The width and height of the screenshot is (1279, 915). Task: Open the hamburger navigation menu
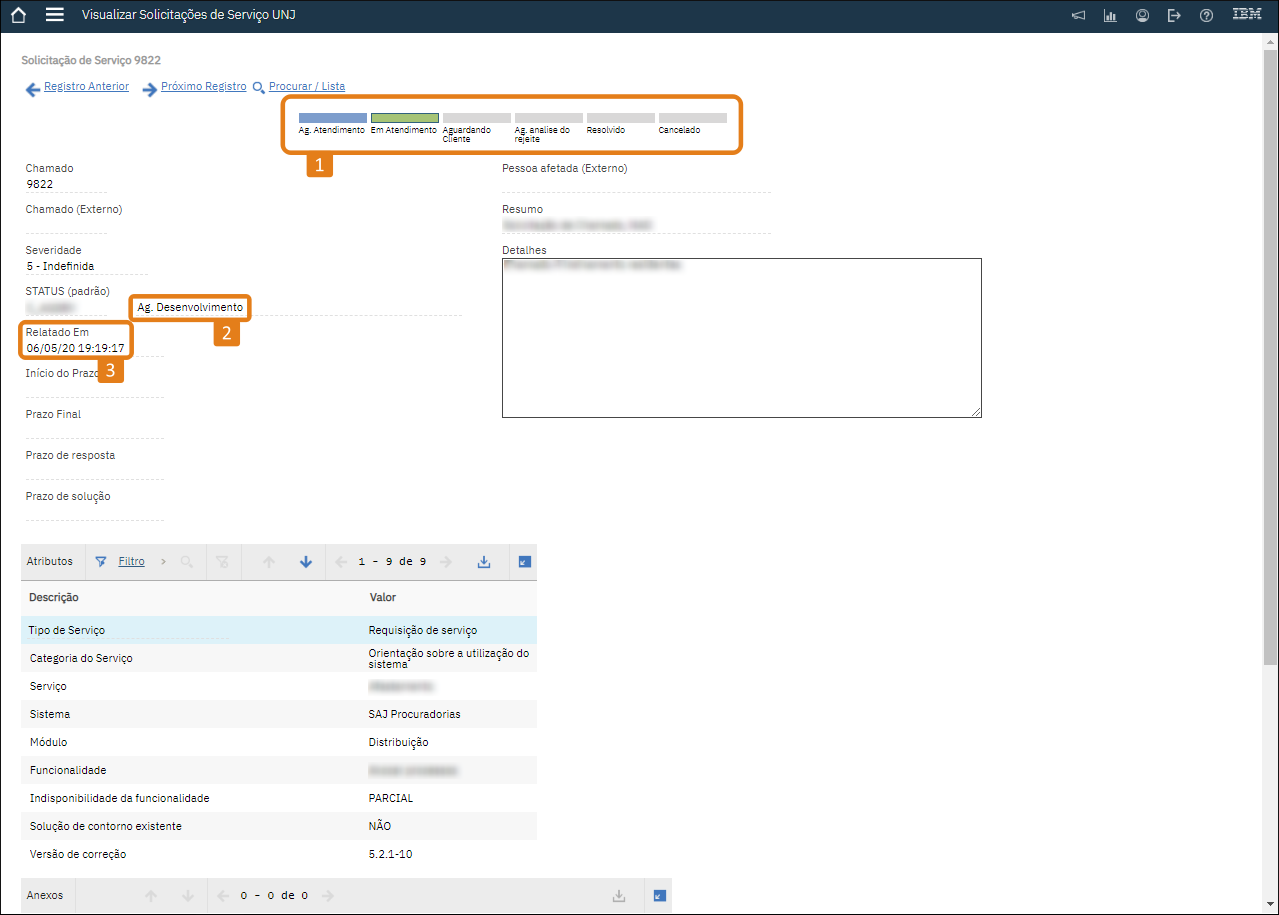point(55,16)
